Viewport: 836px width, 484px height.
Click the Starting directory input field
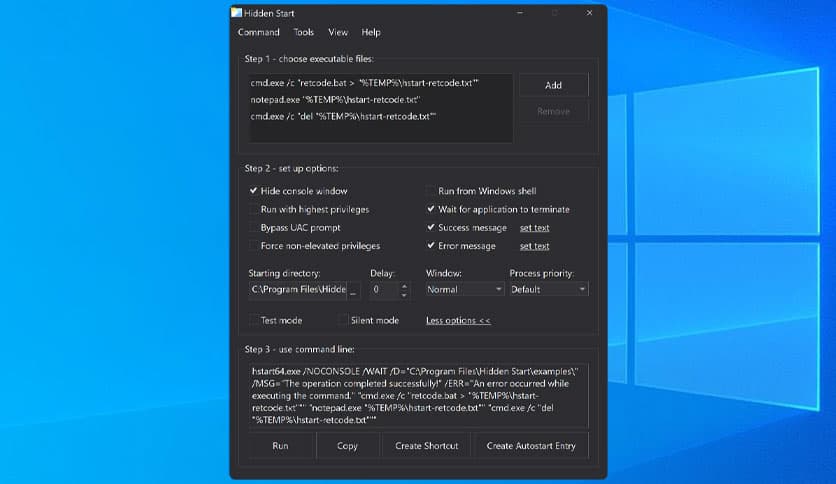pyautogui.click(x=297, y=289)
